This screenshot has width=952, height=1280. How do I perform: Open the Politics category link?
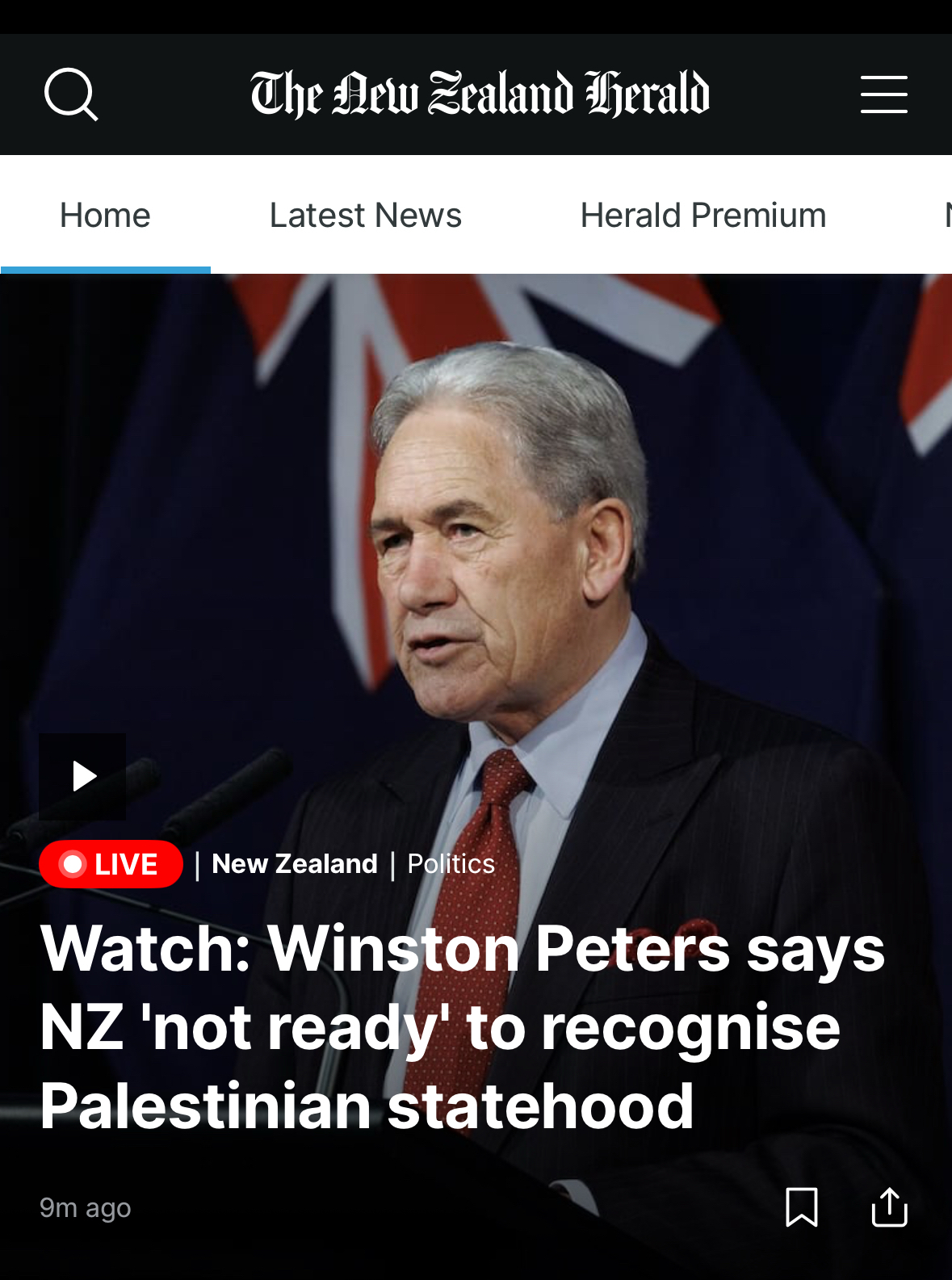[451, 864]
